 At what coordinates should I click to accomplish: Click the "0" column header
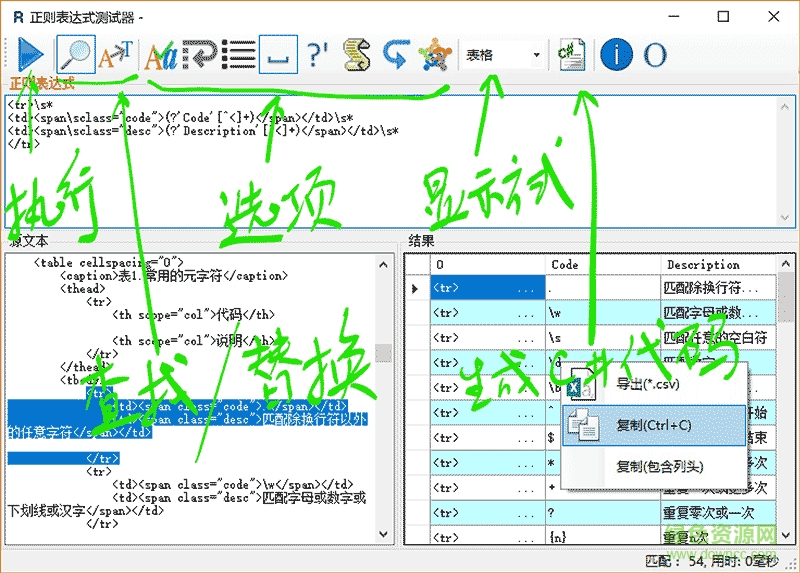click(488, 264)
